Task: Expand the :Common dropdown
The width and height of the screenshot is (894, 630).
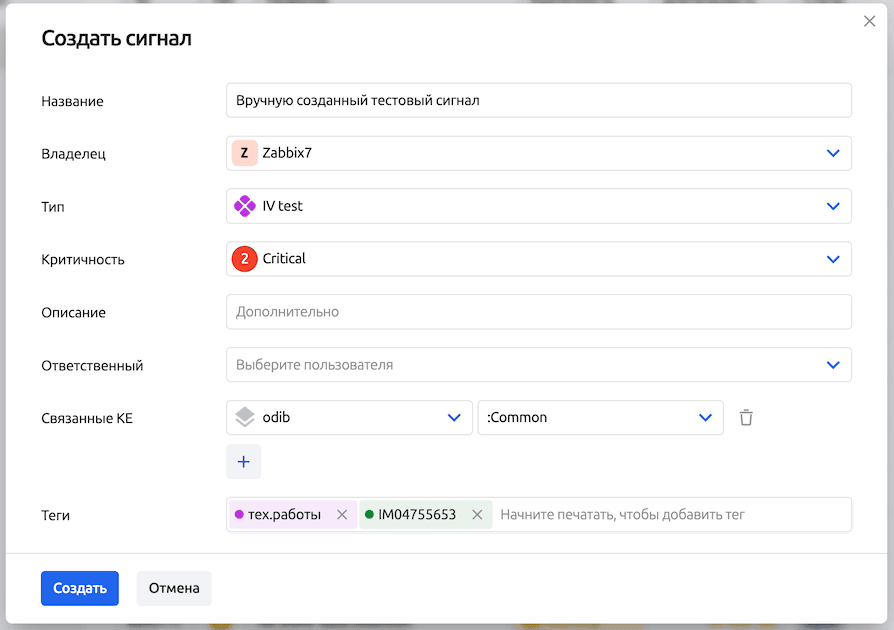Action: [x=704, y=418]
